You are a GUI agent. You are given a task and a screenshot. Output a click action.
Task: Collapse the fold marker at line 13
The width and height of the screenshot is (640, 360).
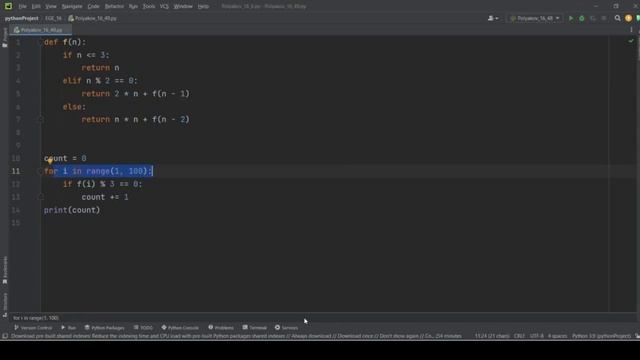pyautogui.click(x=41, y=197)
